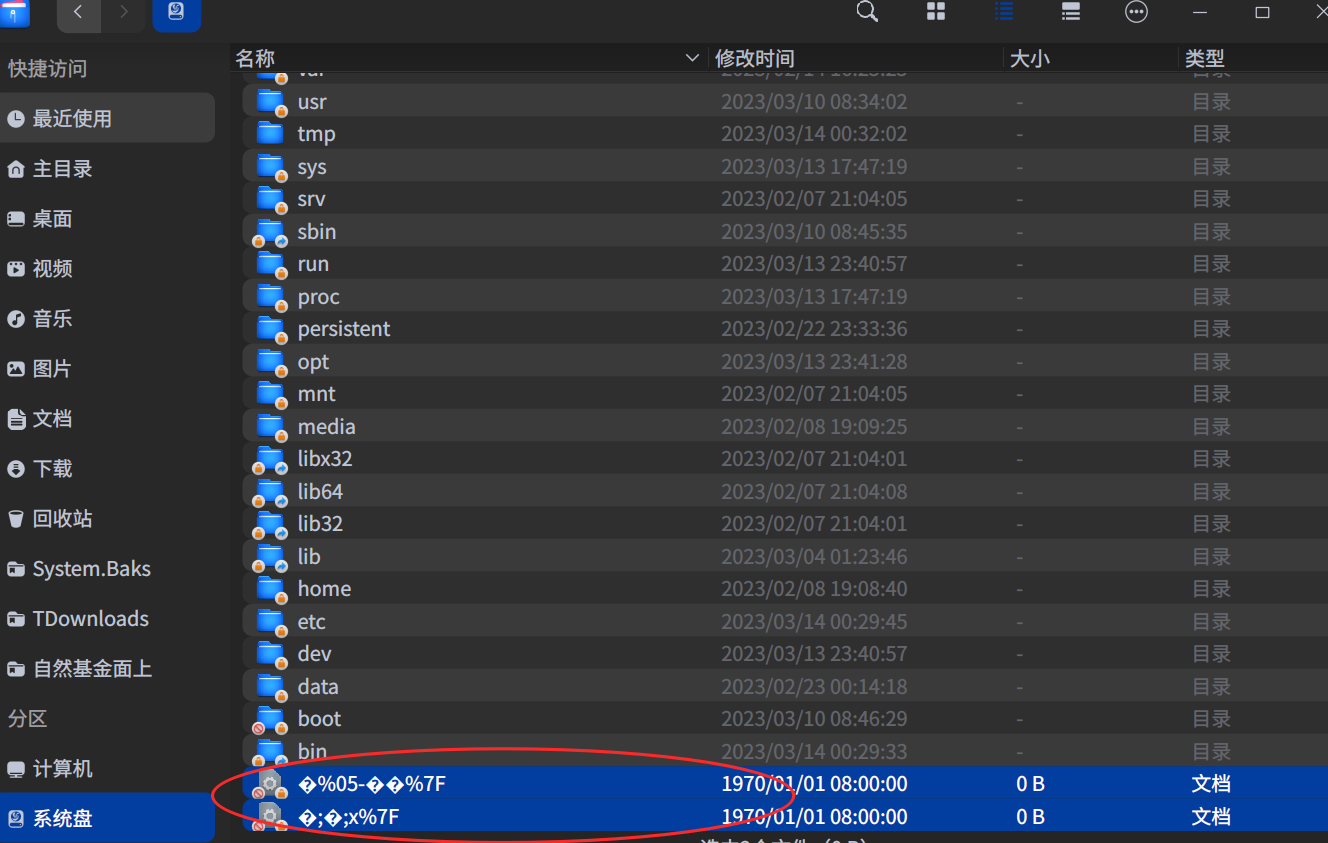Select the run folder name
The image size is (1328, 843).
(x=313, y=264)
